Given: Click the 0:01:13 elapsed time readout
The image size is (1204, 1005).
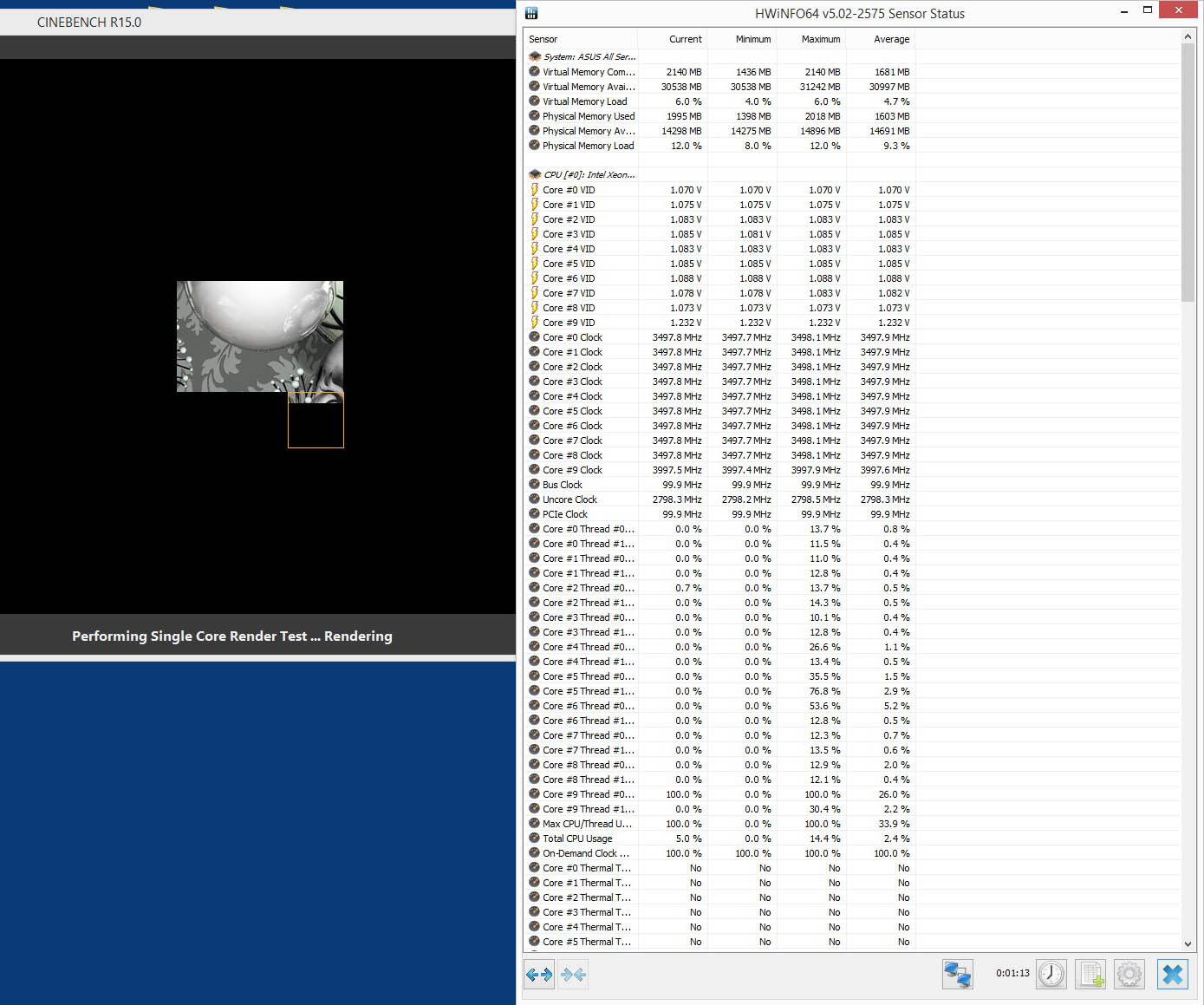Looking at the screenshot, I should coord(1012,973).
